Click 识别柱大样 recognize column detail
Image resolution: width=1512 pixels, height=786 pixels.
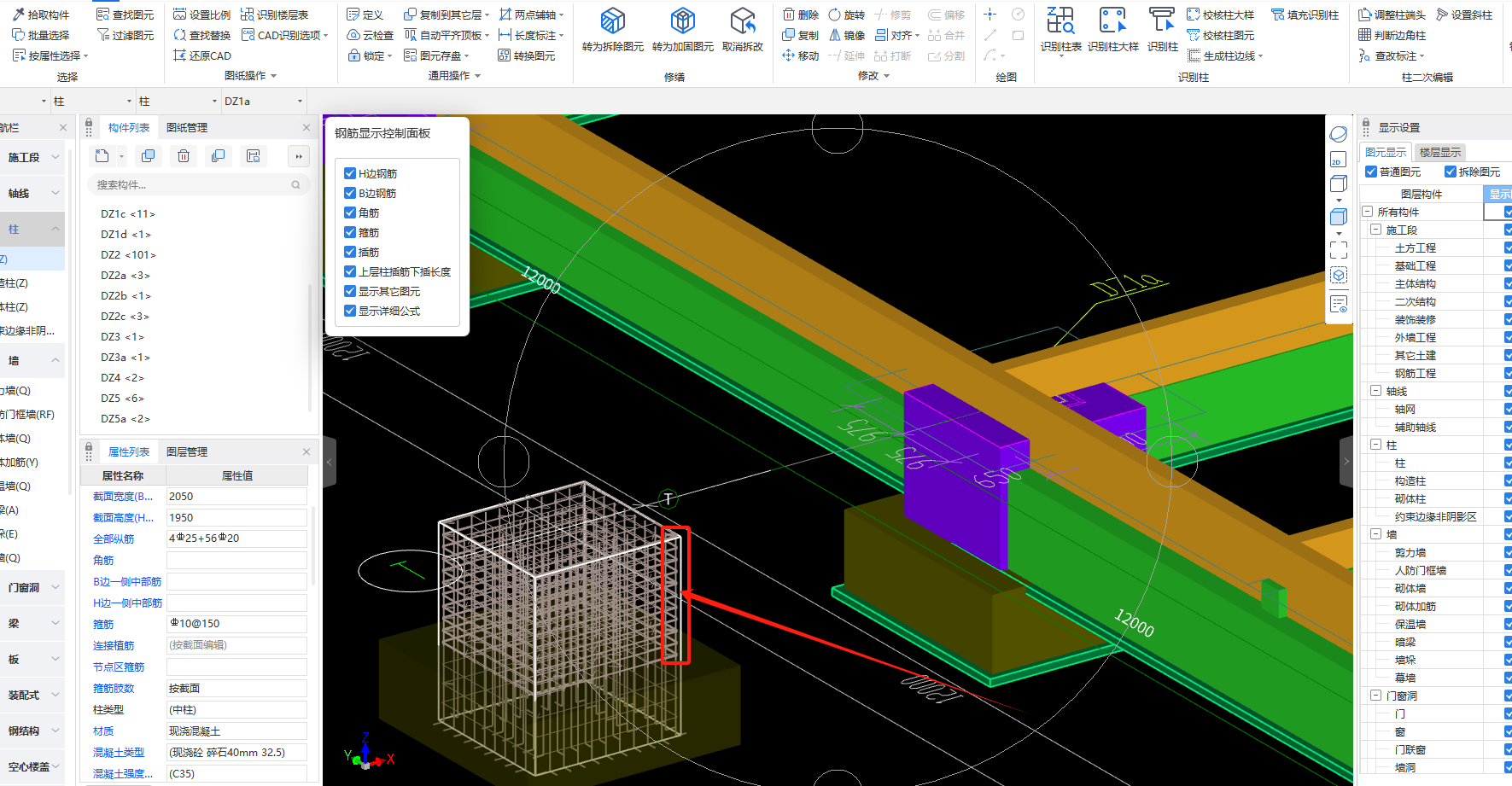[x=1113, y=30]
